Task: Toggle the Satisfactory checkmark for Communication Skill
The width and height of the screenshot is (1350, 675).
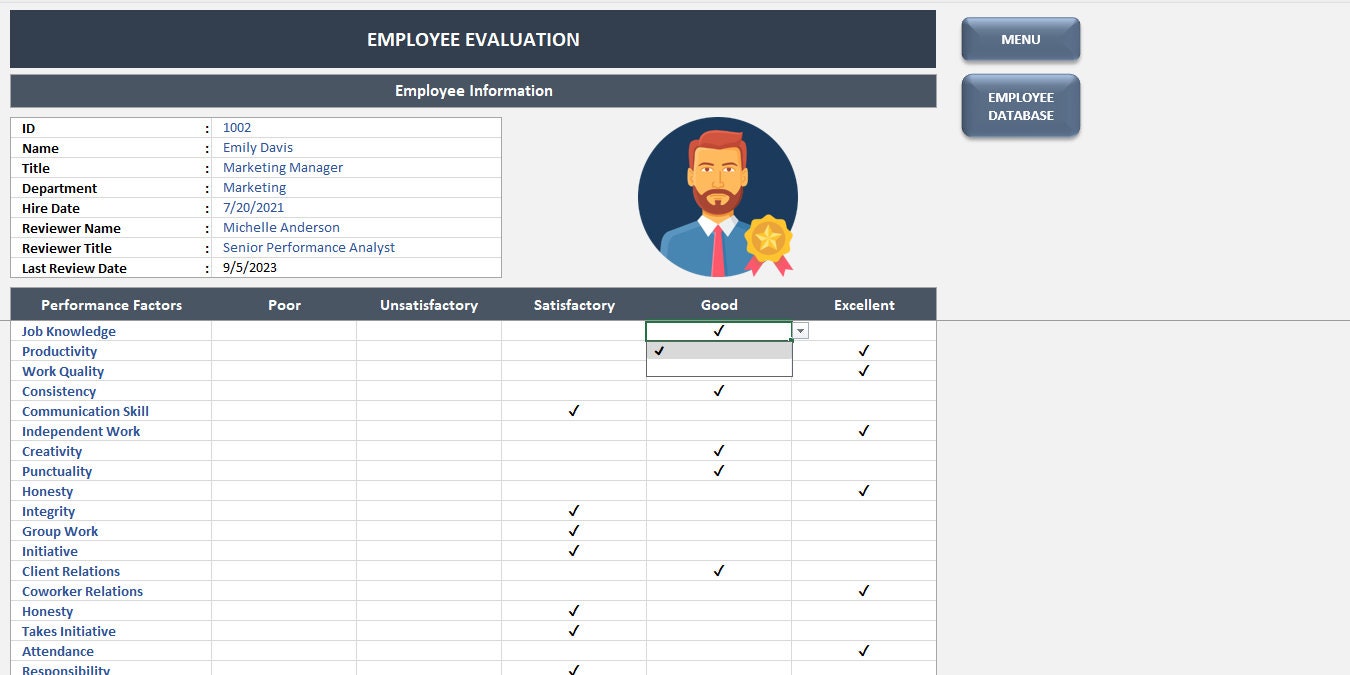Action: point(573,411)
